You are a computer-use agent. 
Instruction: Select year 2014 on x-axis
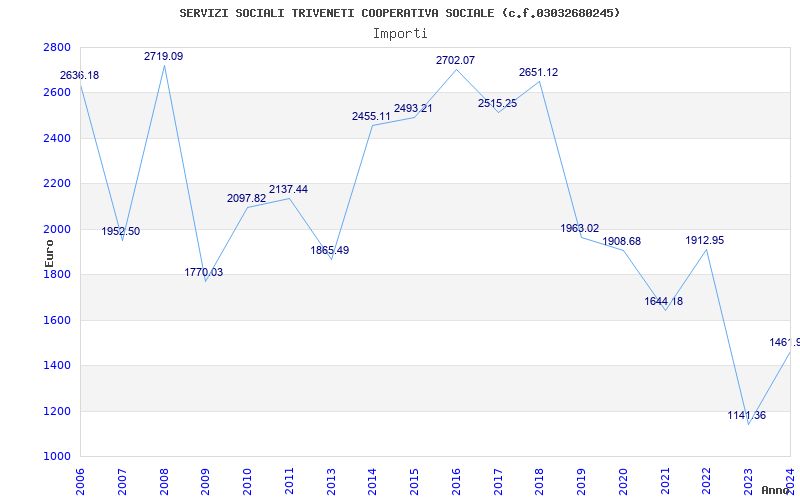tap(372, 482)
